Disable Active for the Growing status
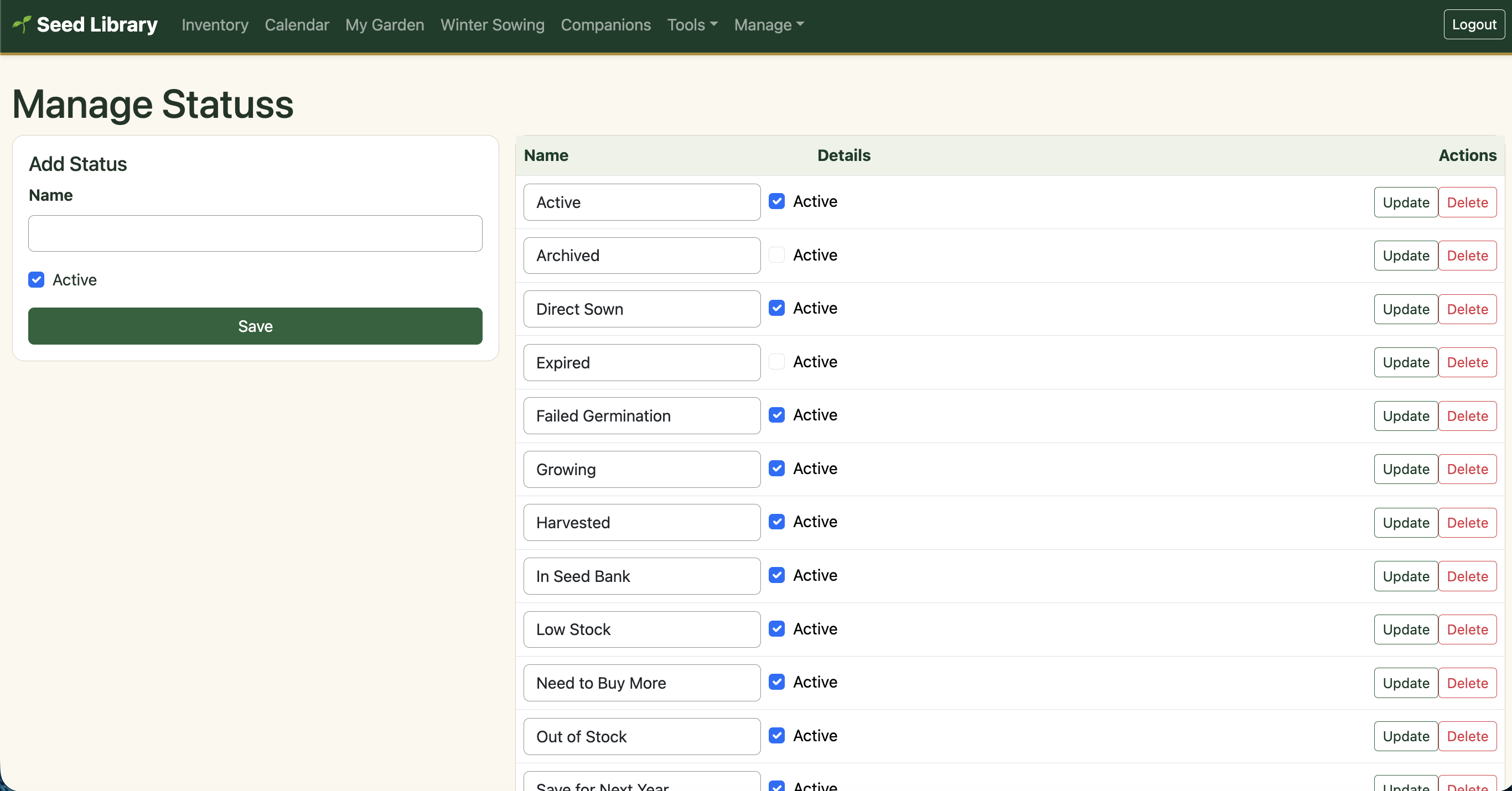 tap(776, 469)
